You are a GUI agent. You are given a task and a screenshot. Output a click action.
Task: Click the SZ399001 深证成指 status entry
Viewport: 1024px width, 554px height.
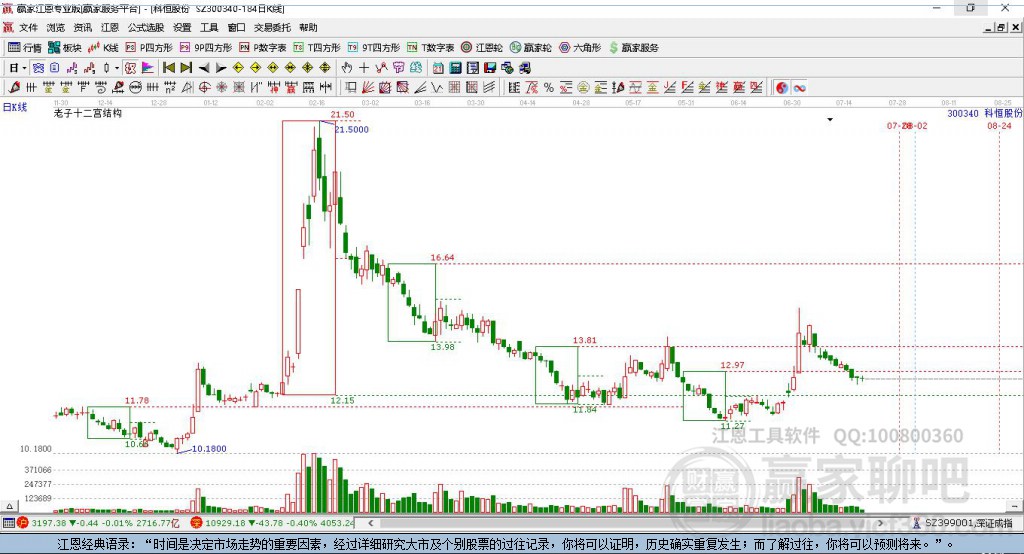point(963,523)
